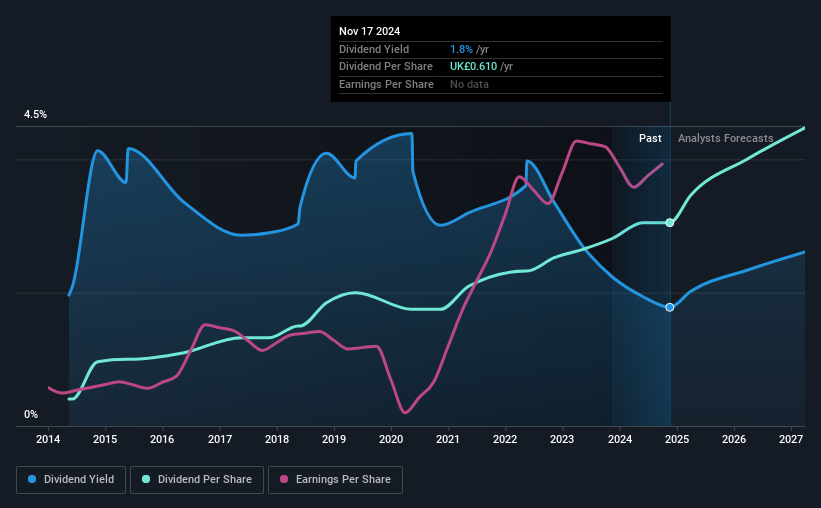Click the teal Dividend Per Share legend dot

pos(146,479)
